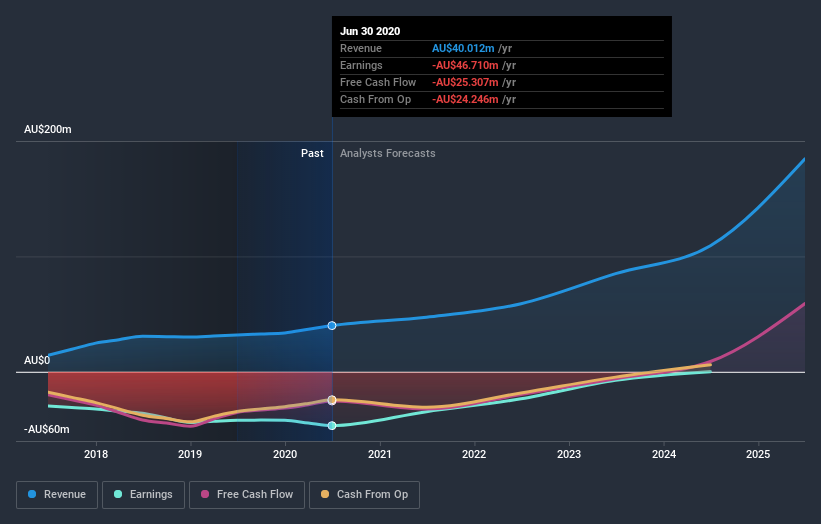Viewport: 821px width, 524px height.
Task: Click the Jun 30 2020 tooltip date
Action: (x=370, y=31)
